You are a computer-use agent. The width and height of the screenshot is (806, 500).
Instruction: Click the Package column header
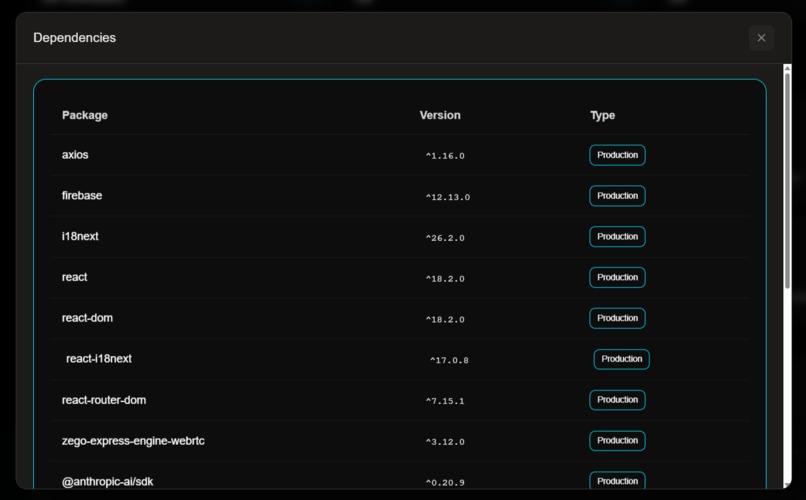pyautogui.click(x=85, y=115)
